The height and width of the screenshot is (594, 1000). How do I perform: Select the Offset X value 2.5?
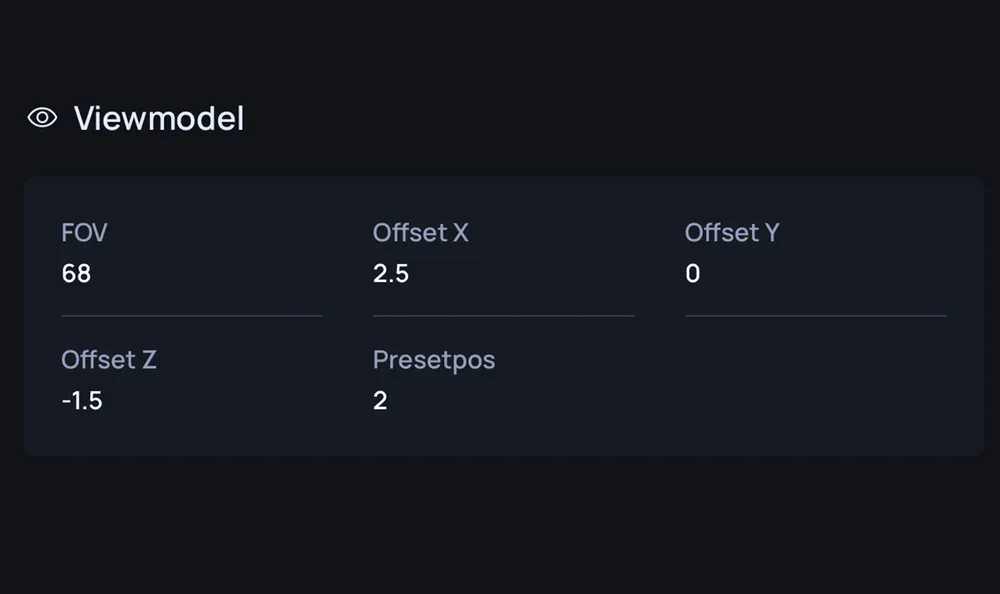point(390,274)
